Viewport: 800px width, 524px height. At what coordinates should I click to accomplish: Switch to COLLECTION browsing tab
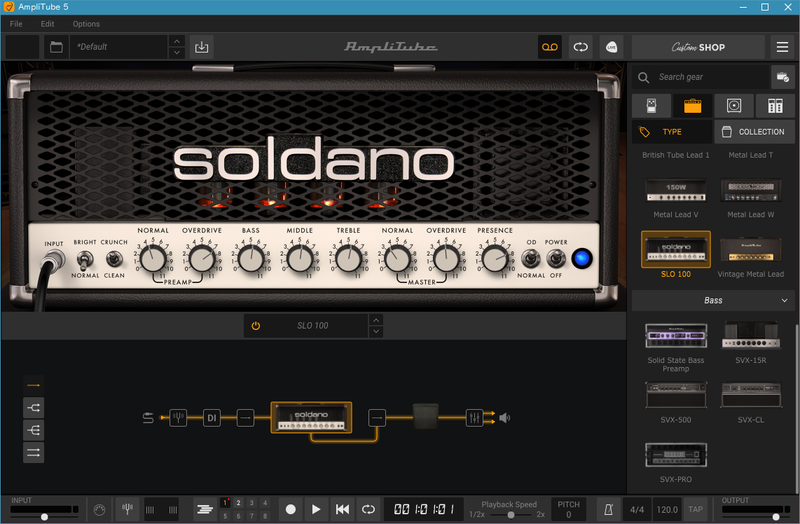point(755,132)
